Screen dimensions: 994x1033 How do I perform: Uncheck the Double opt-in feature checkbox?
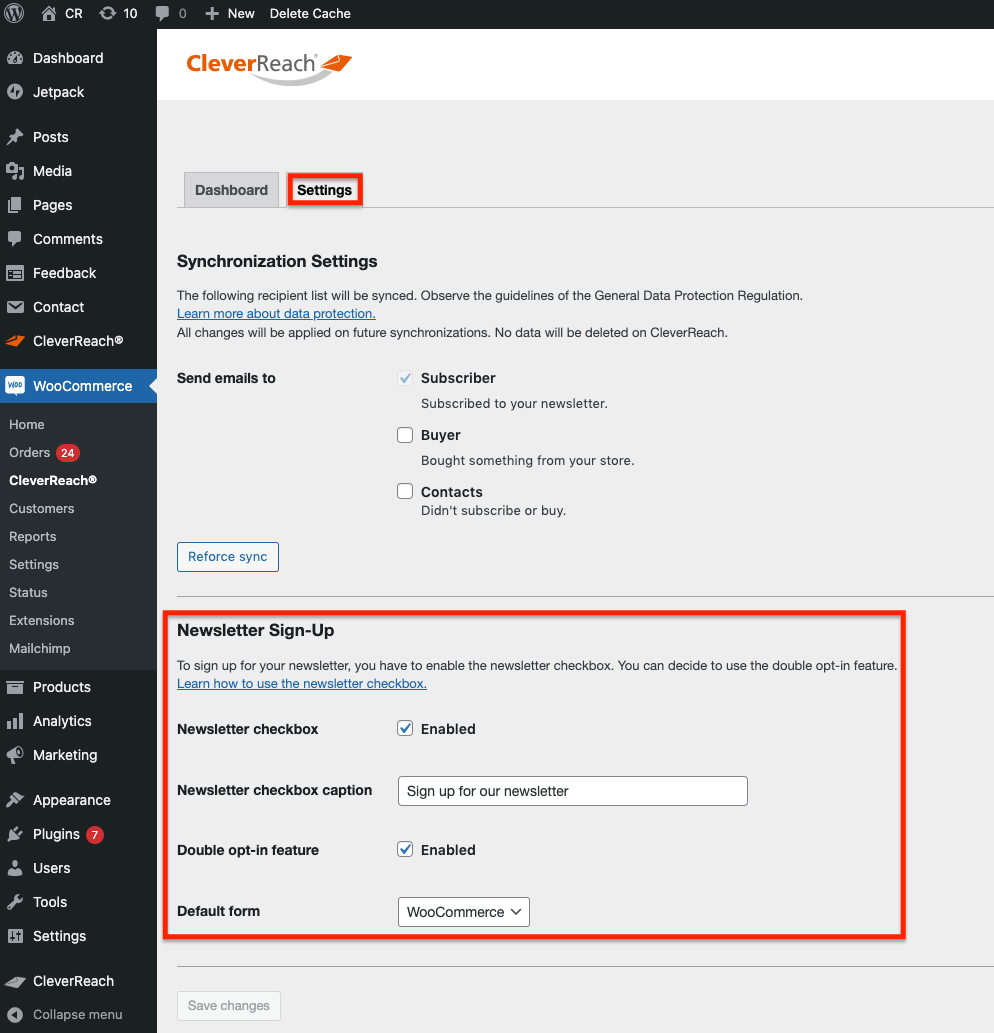[405, 850]
